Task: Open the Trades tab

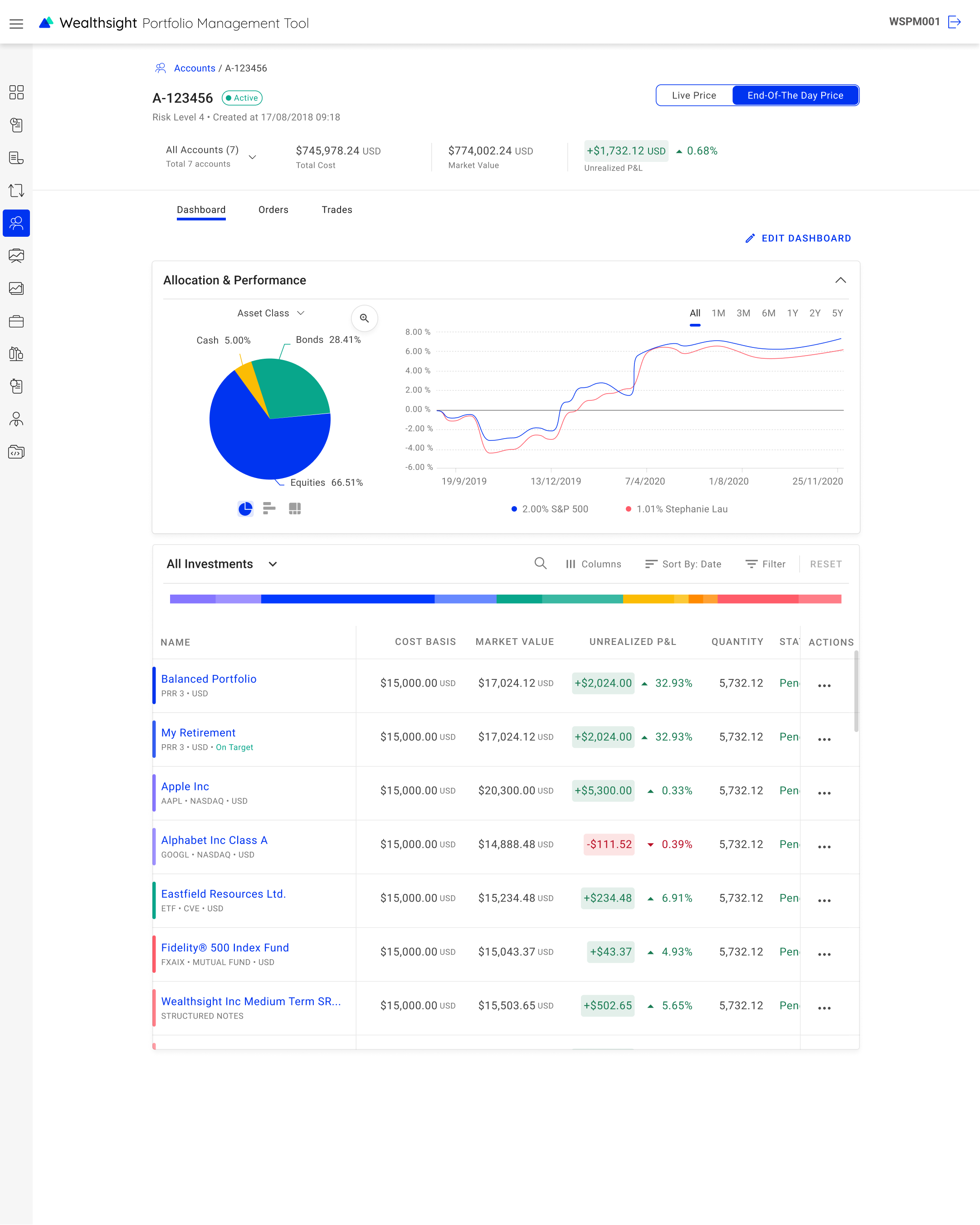Action: pyautogui.click(x=336, y=210)
